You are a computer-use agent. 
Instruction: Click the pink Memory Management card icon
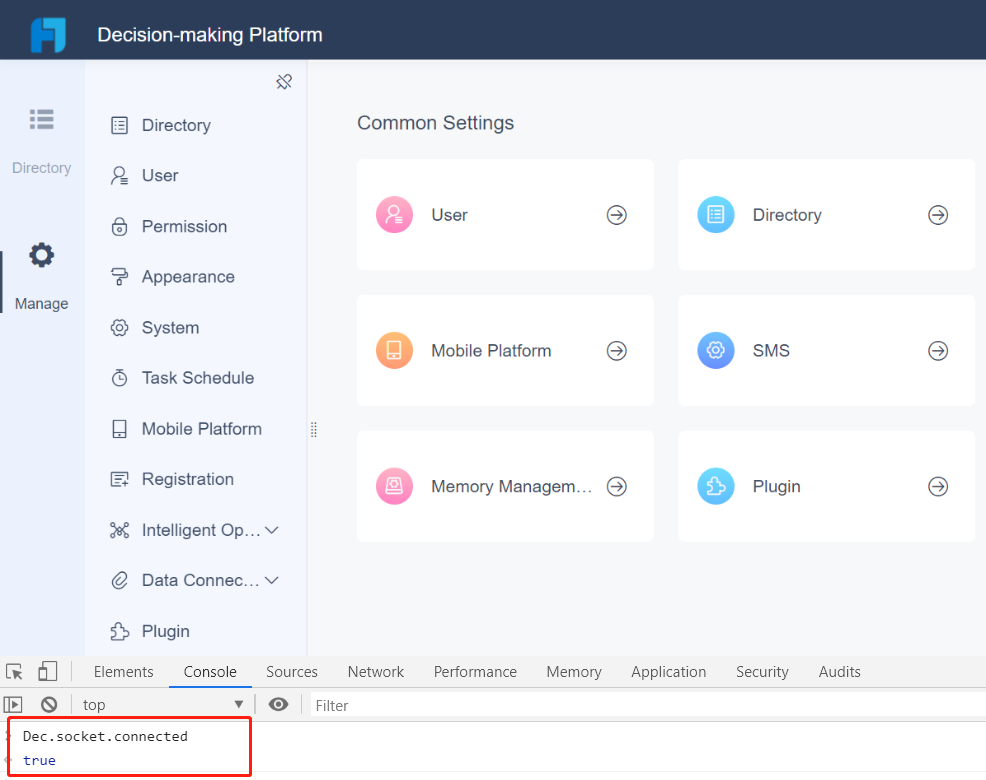394,486
